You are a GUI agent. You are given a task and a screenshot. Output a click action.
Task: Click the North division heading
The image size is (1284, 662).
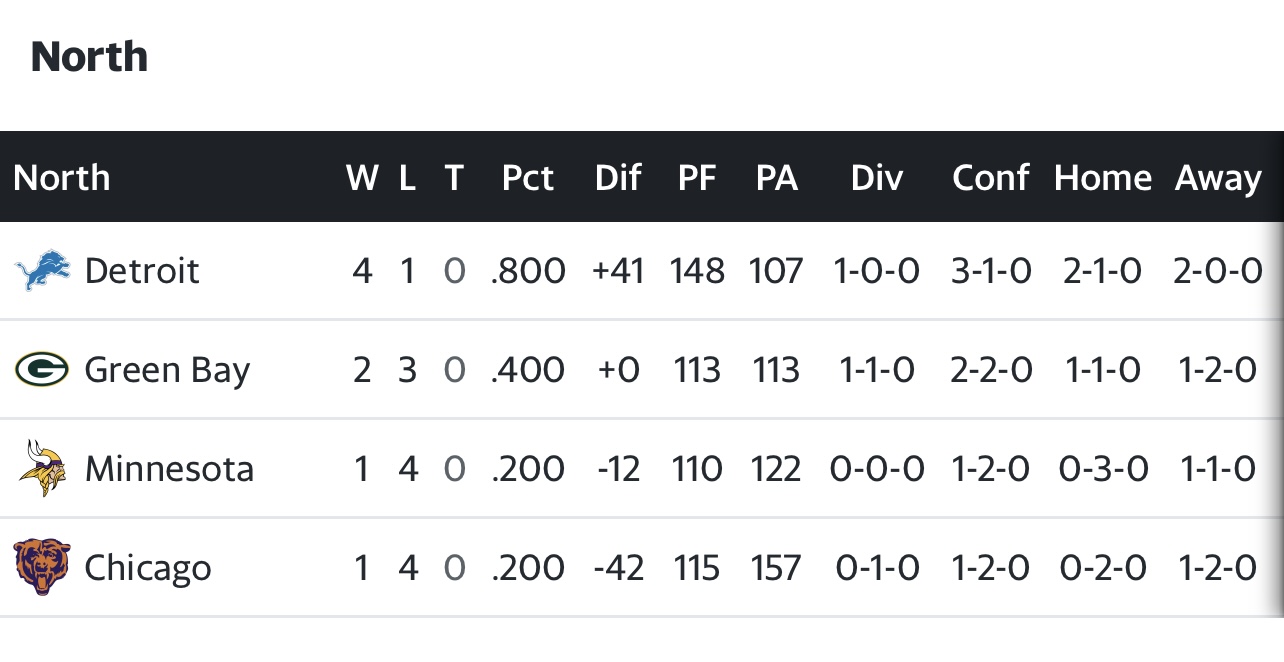[89, 57]
